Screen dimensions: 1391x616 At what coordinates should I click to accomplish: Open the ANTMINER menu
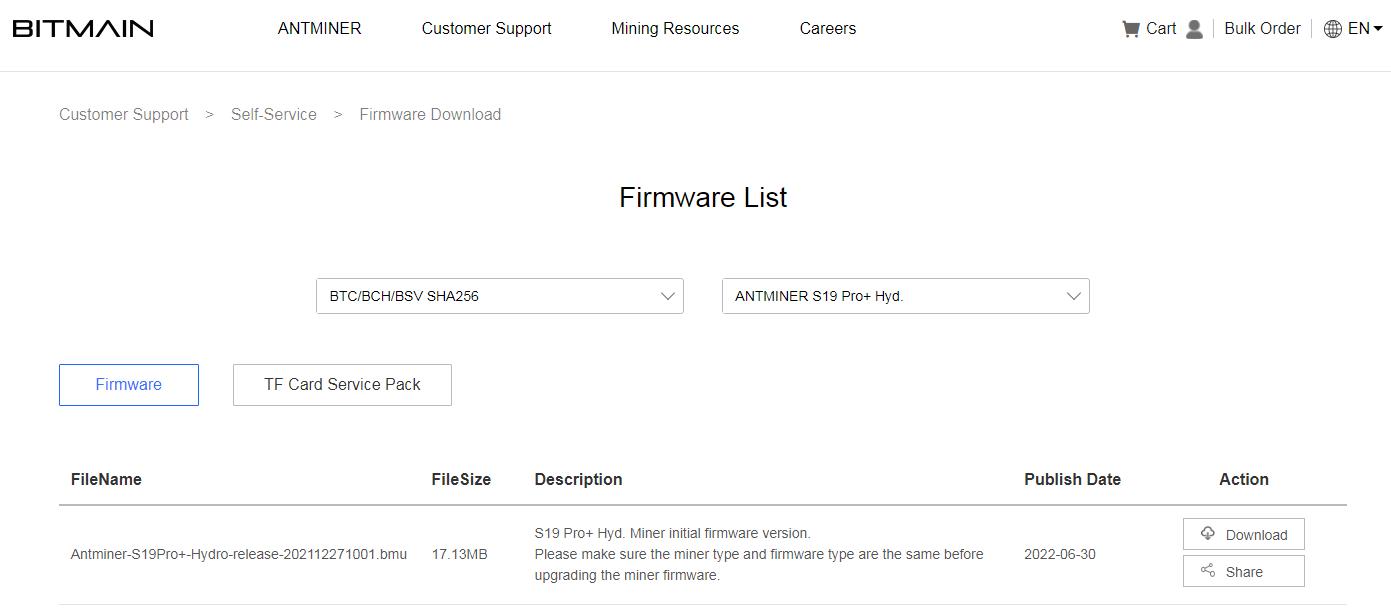319,28
